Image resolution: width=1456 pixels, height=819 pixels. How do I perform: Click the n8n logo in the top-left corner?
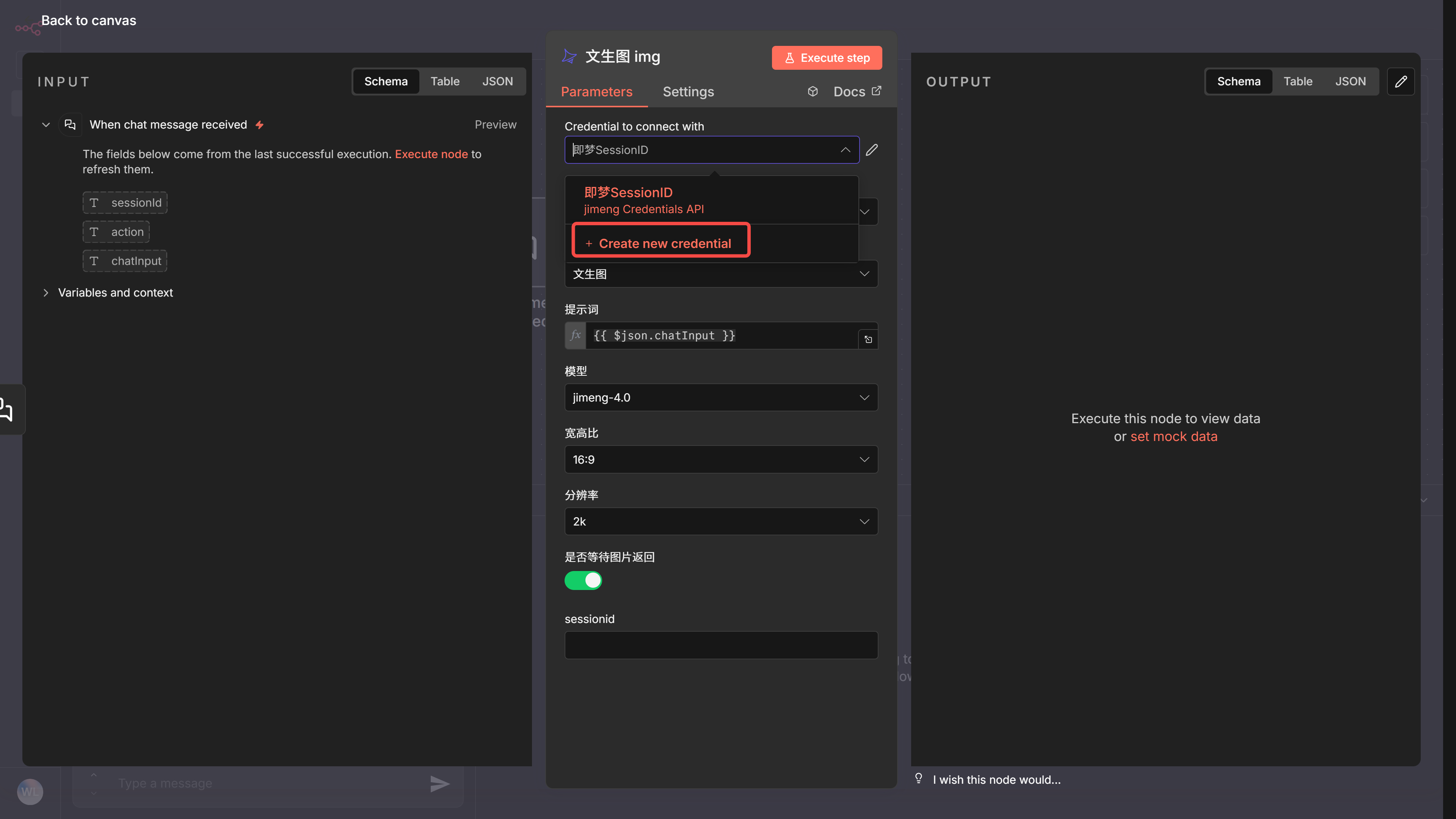pyautogui.click(x=28, y=27)
